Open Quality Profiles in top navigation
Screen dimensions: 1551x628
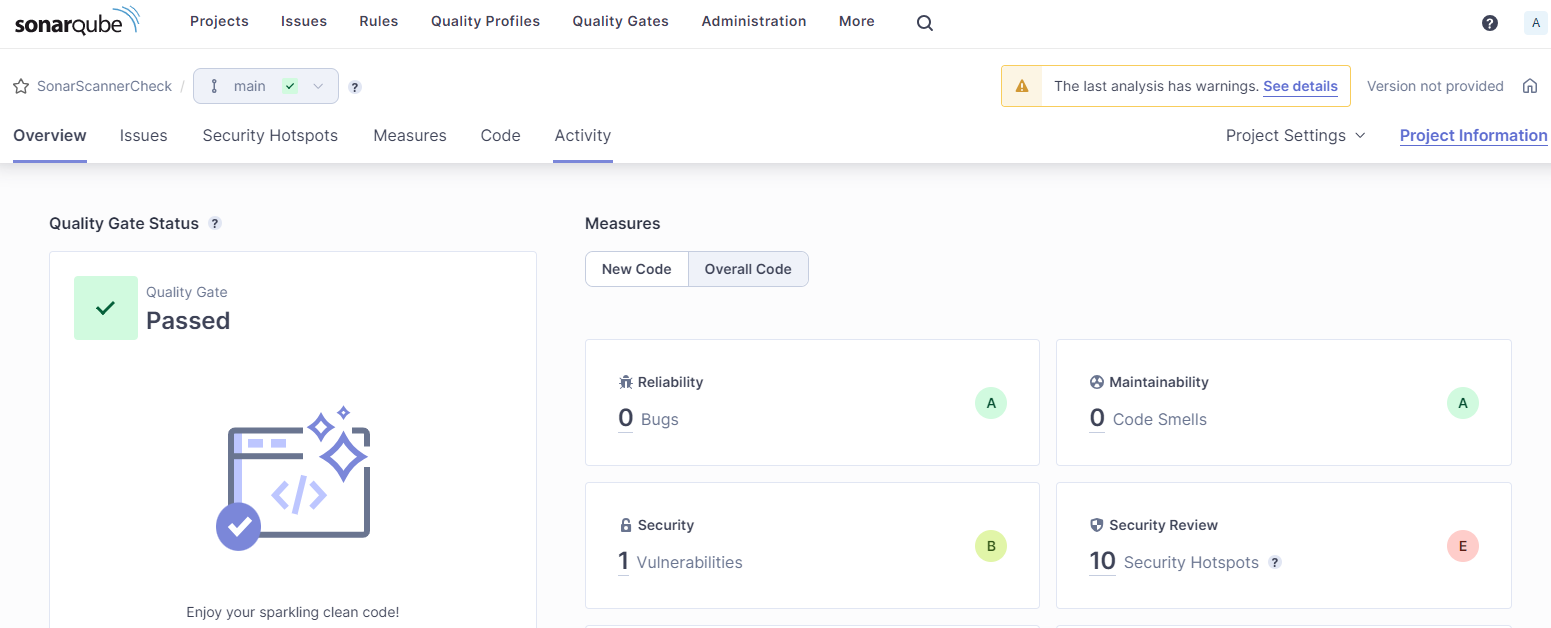pos(485,21)
